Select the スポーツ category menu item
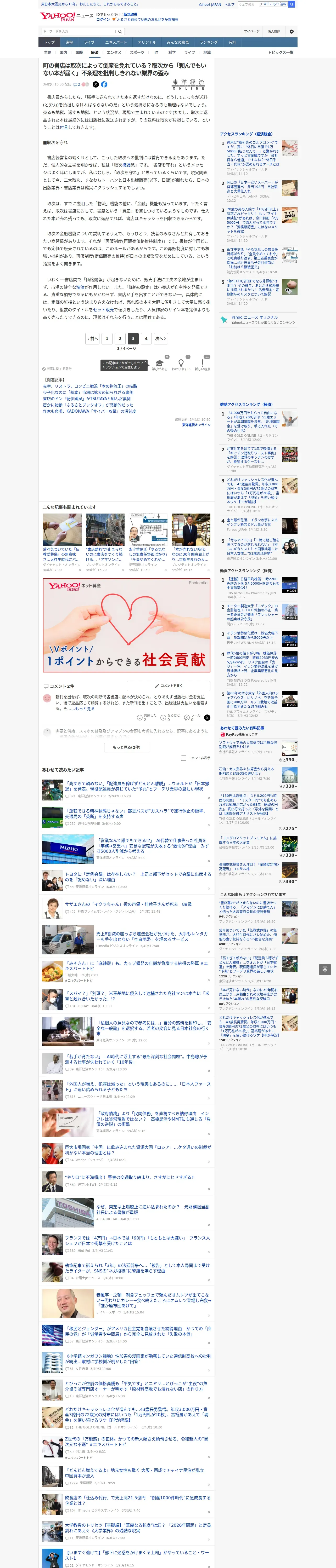 pyautogui.click(x=137, y=52)
